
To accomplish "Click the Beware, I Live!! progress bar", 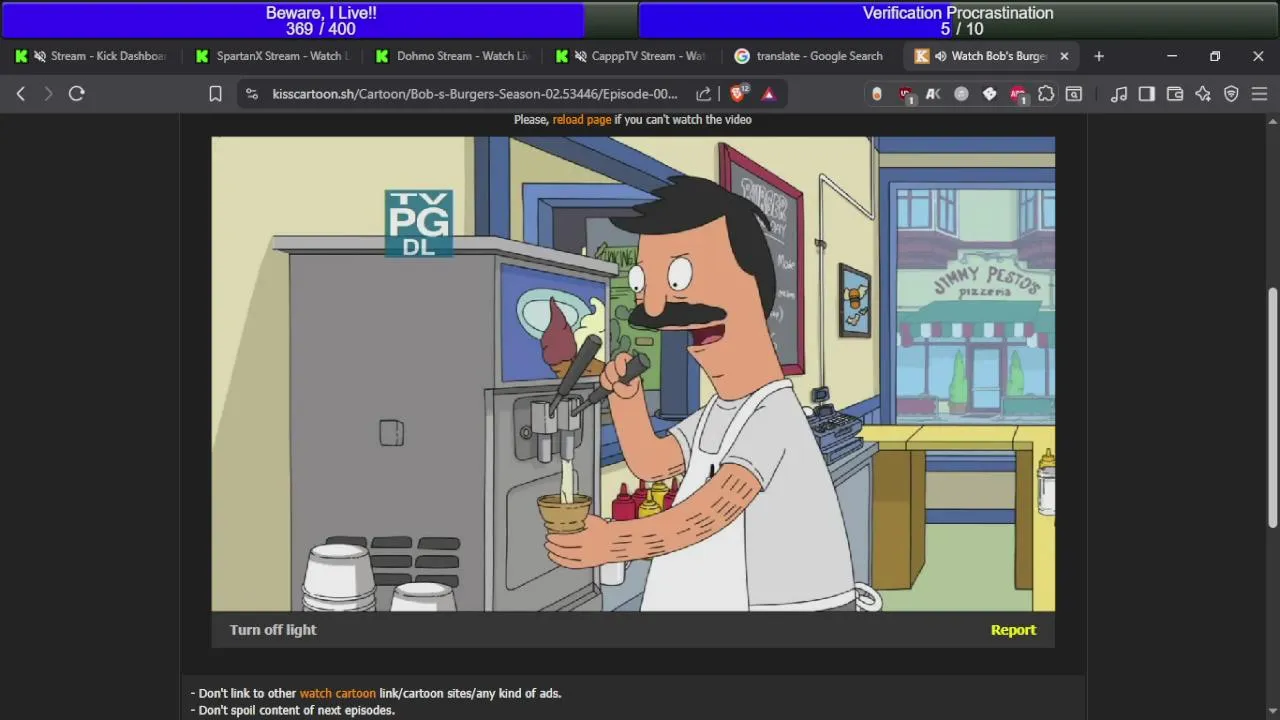I will [x=320, y=20].
